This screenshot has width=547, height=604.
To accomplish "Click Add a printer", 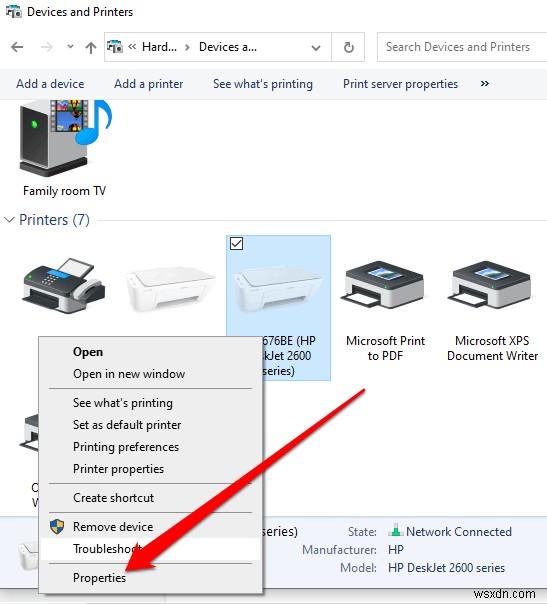I will 149,84.
